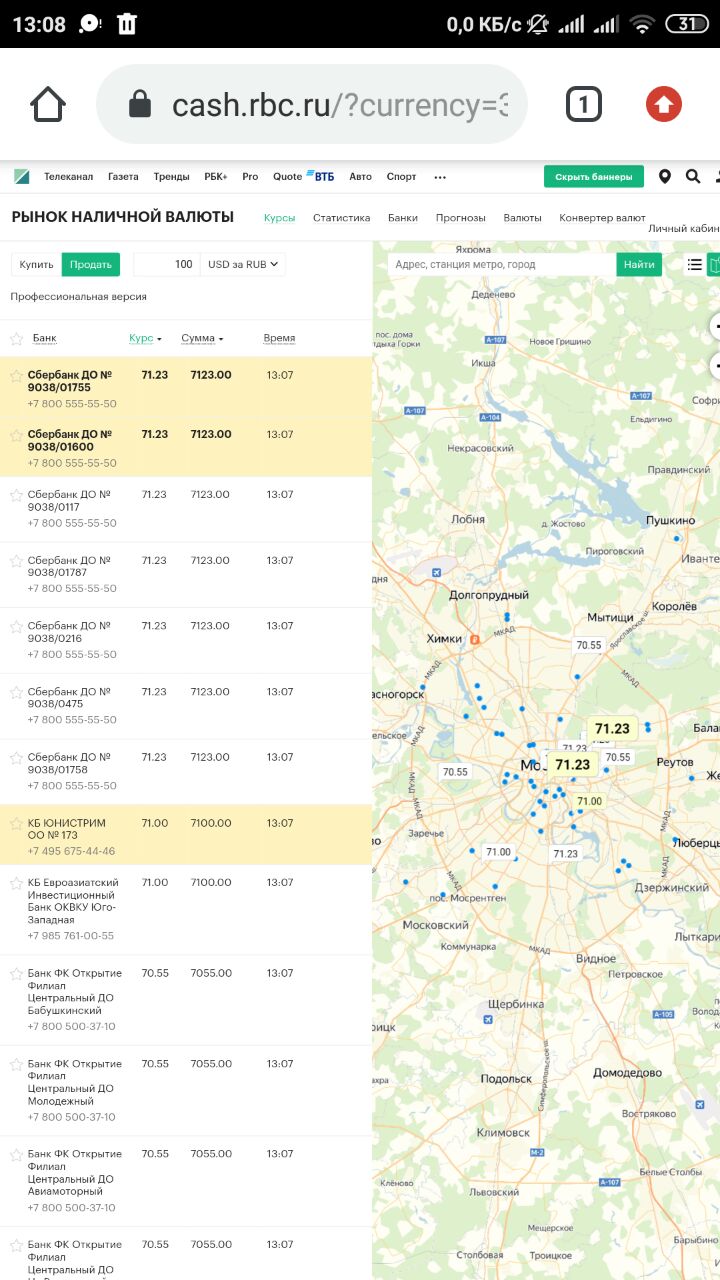This screenshot has height=1280, width=720.
Task: Select the Купить toggle option
Action: tap(36, 264)
